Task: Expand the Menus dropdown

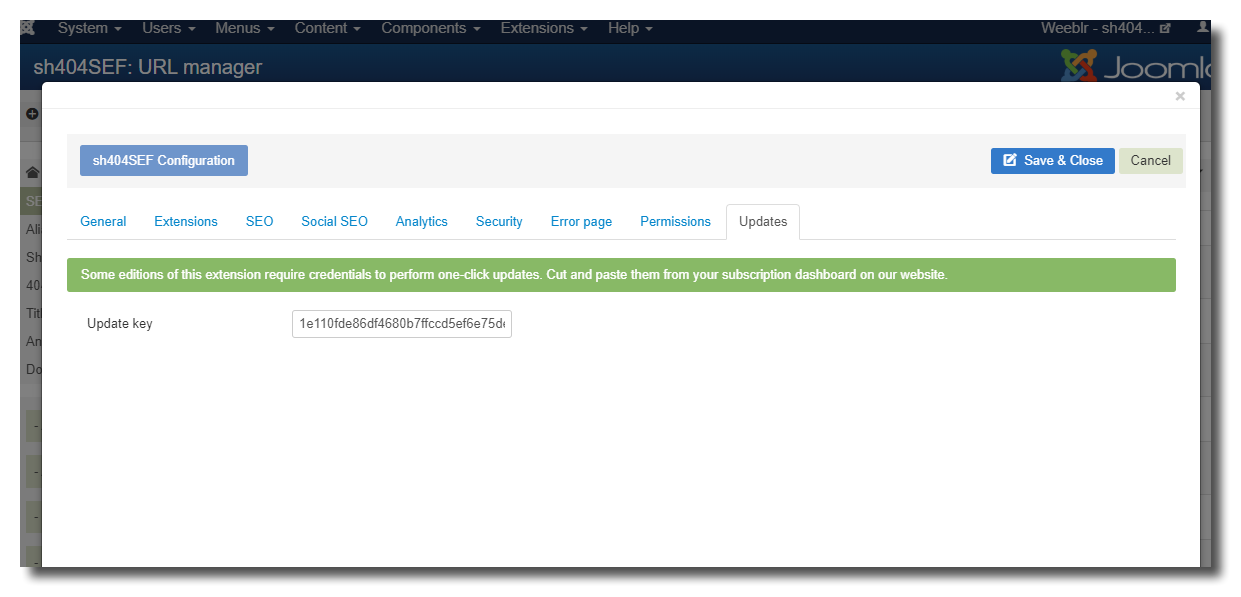Action: point(245,28)
